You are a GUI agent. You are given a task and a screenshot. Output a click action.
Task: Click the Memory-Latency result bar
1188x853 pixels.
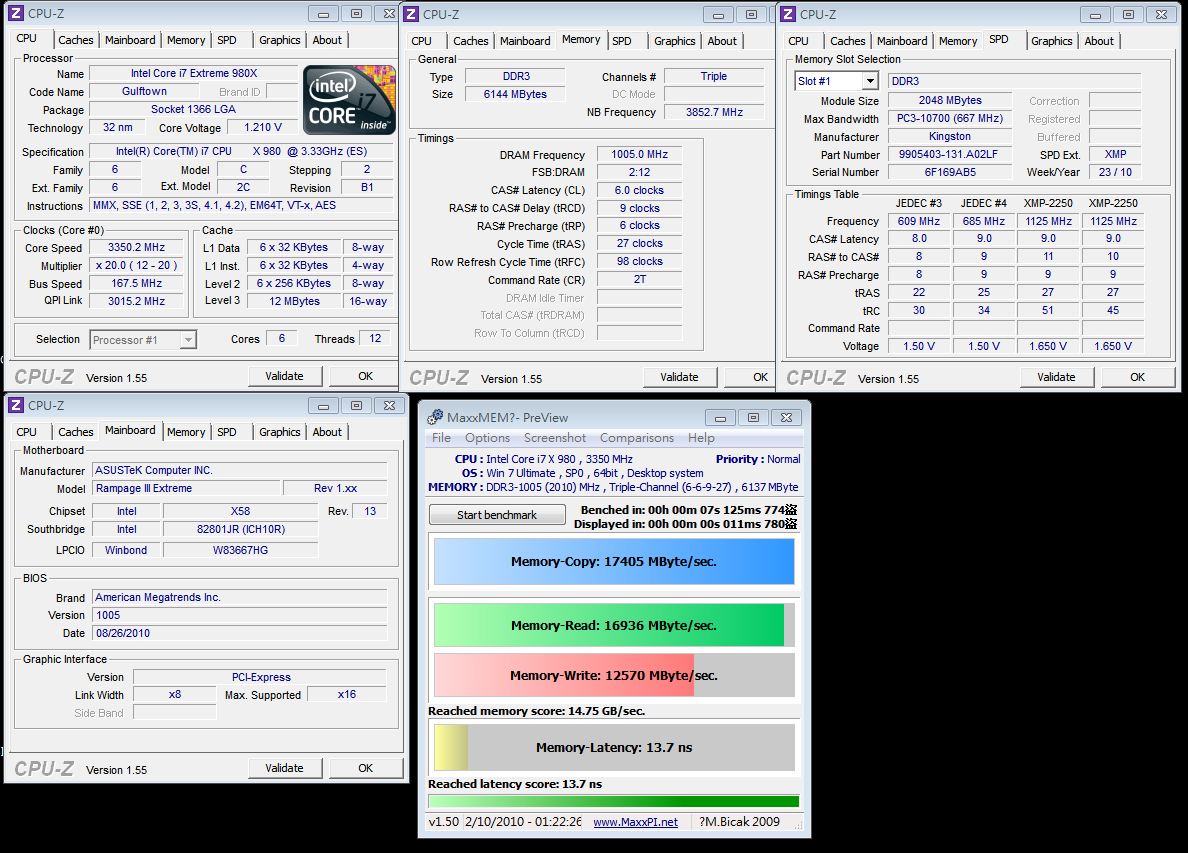tap(614, 748)
